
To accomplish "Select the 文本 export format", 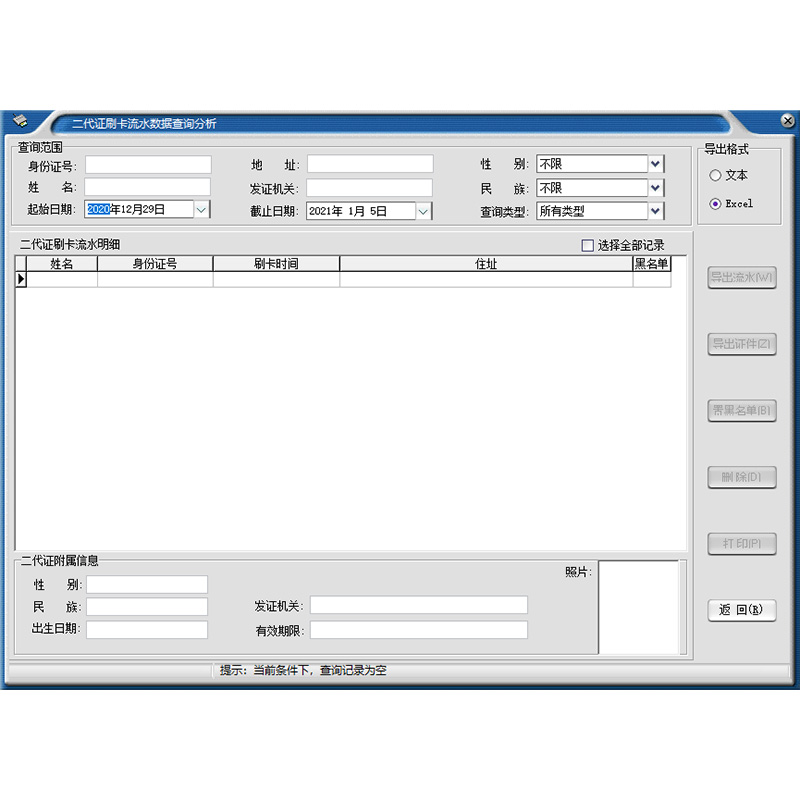I will 715,175.
